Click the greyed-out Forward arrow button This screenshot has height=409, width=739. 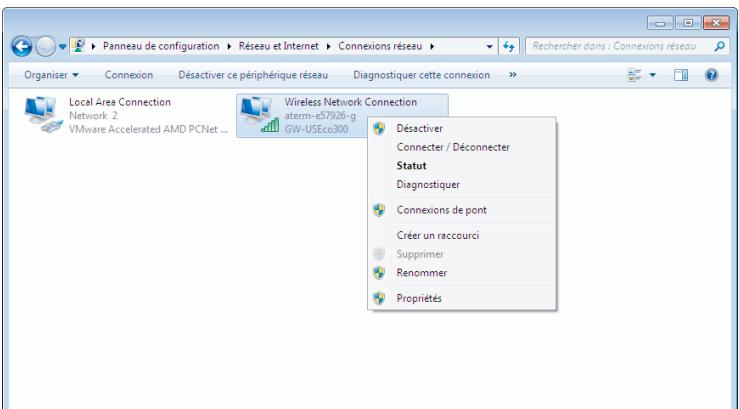point(45,47)
